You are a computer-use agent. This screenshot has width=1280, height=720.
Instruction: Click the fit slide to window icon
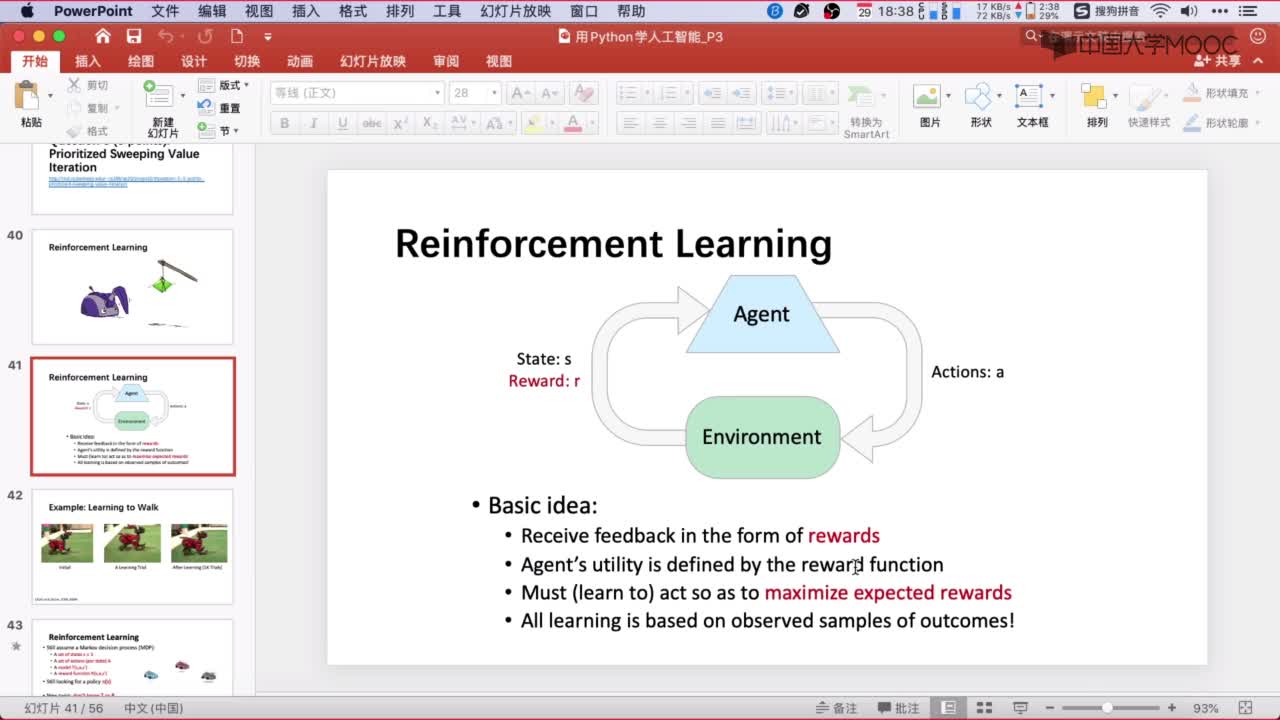1247,708
